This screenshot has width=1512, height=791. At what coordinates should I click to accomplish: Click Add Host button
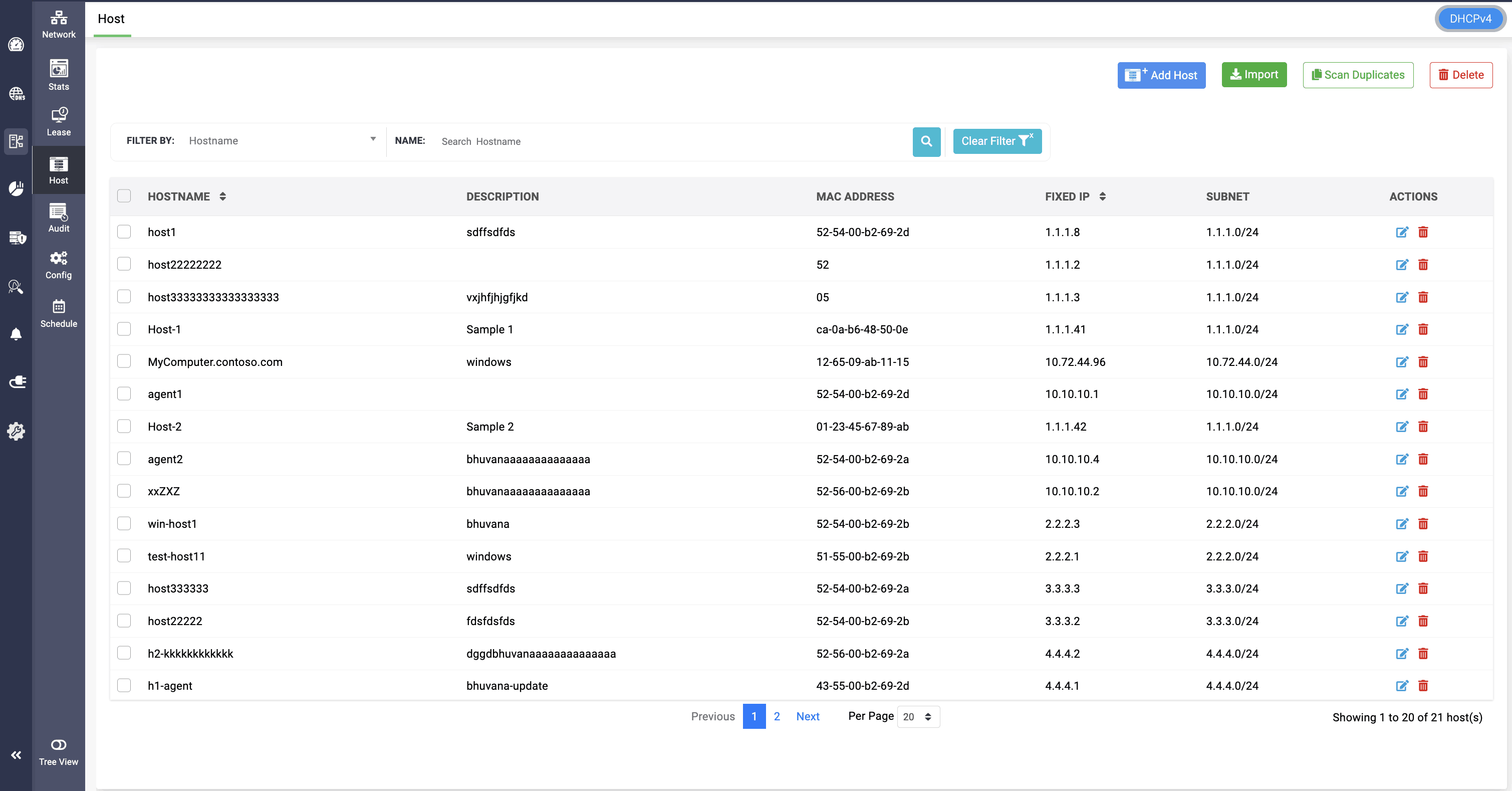1161,75
